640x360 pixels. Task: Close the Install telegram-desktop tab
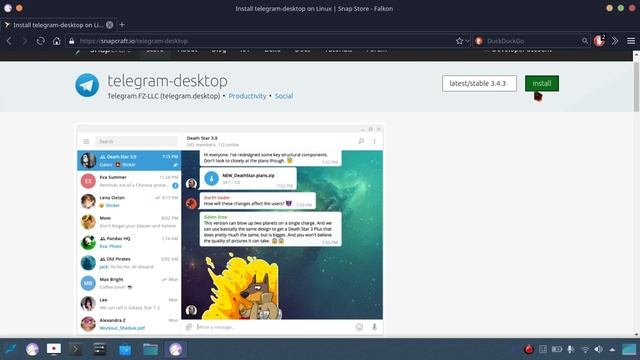click(x=109, y=24)
